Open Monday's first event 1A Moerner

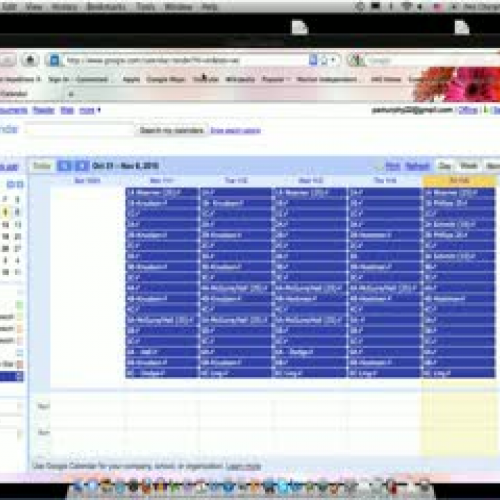(162, 193)
